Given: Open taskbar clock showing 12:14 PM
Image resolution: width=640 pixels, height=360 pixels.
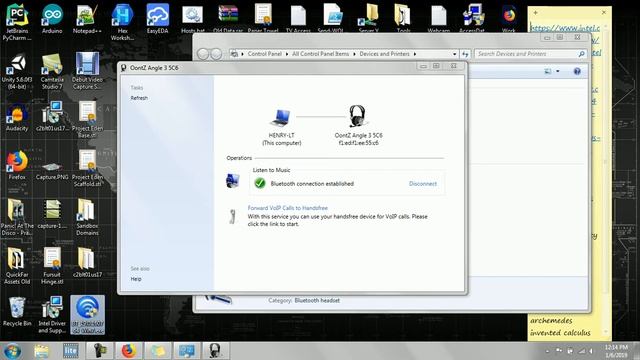Looking at the screenshot, I should coord(616,351).
